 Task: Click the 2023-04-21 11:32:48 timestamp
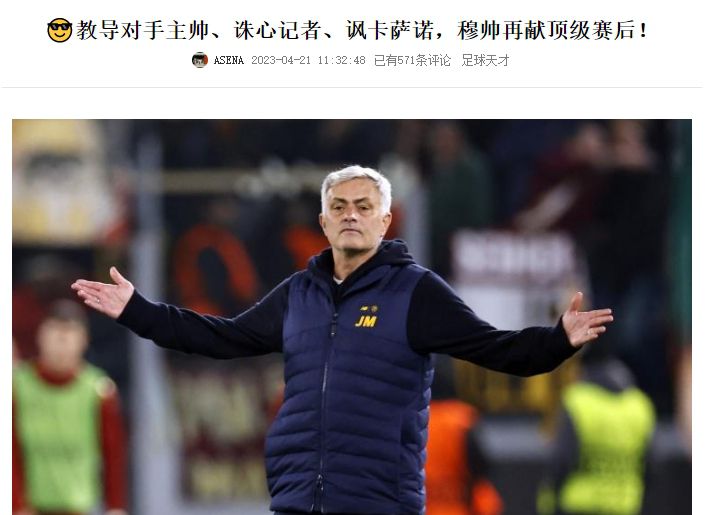tap(308, 60)
